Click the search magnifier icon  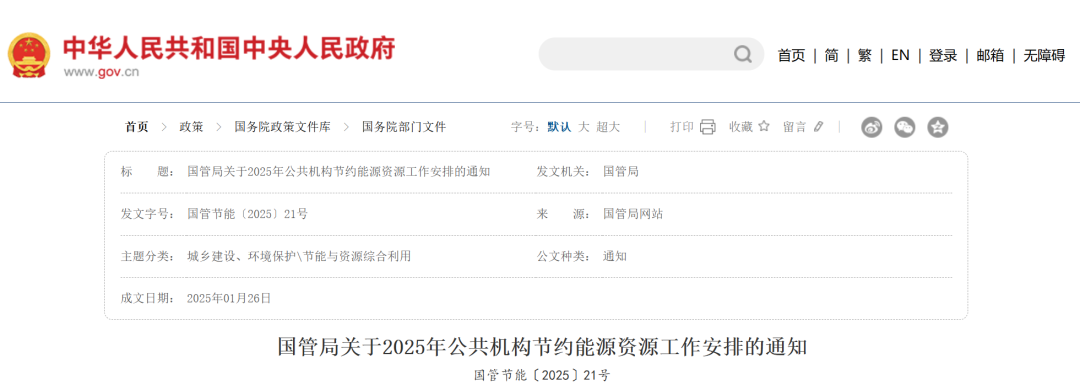(x=742, y=54)
